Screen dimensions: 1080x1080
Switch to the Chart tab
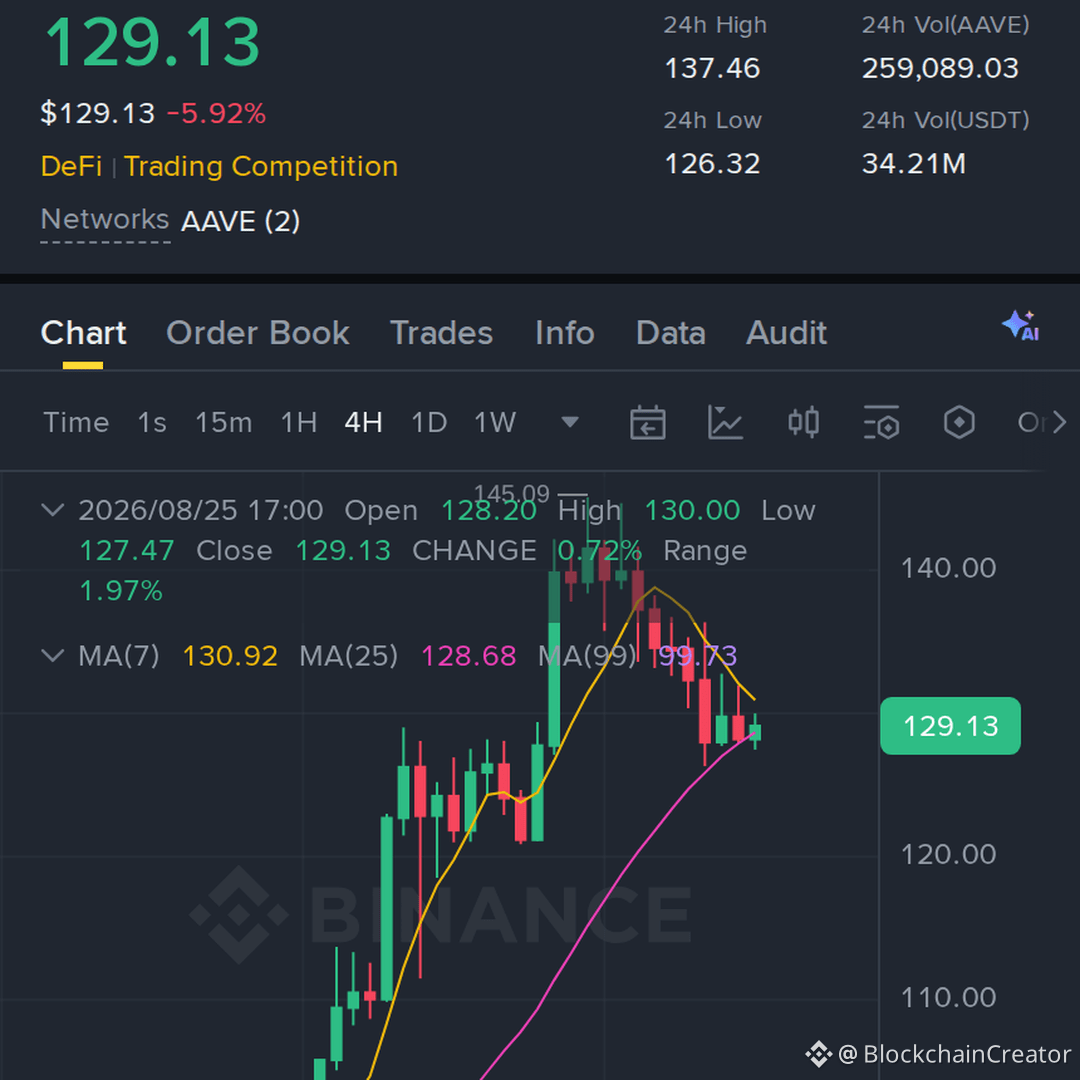[x=83, y=333]
